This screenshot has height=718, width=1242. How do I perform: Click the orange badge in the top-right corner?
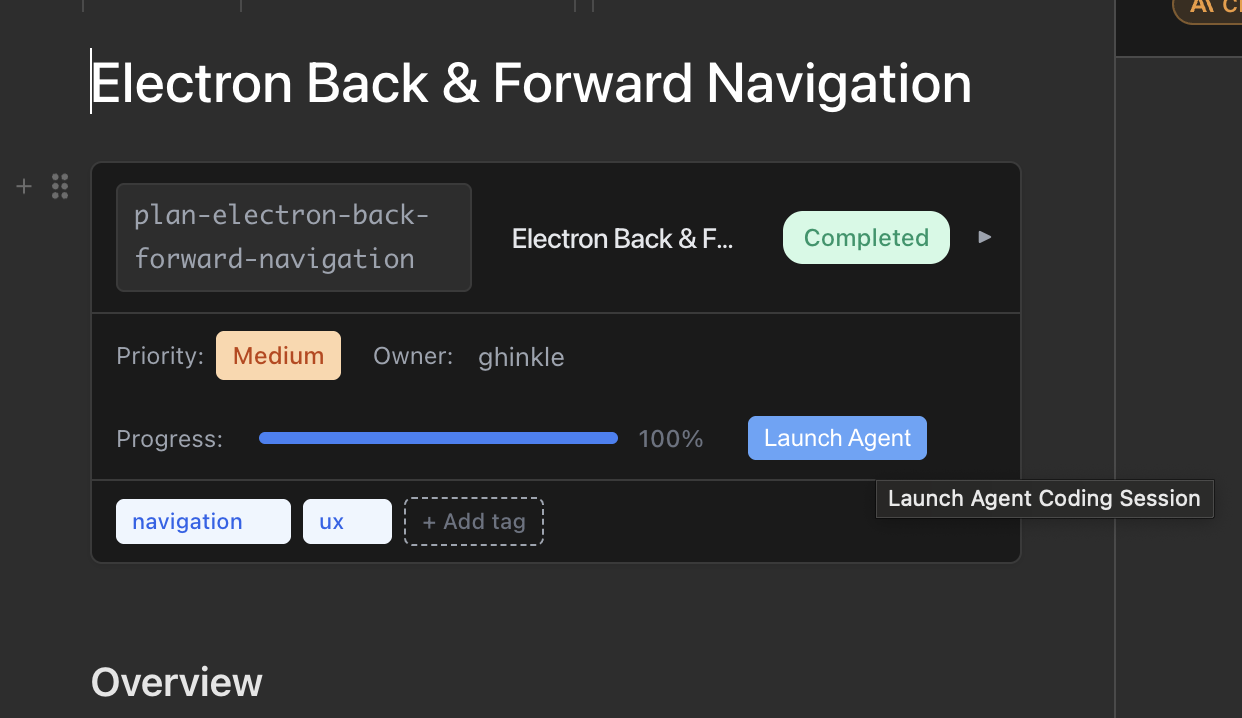(1210, 8)
